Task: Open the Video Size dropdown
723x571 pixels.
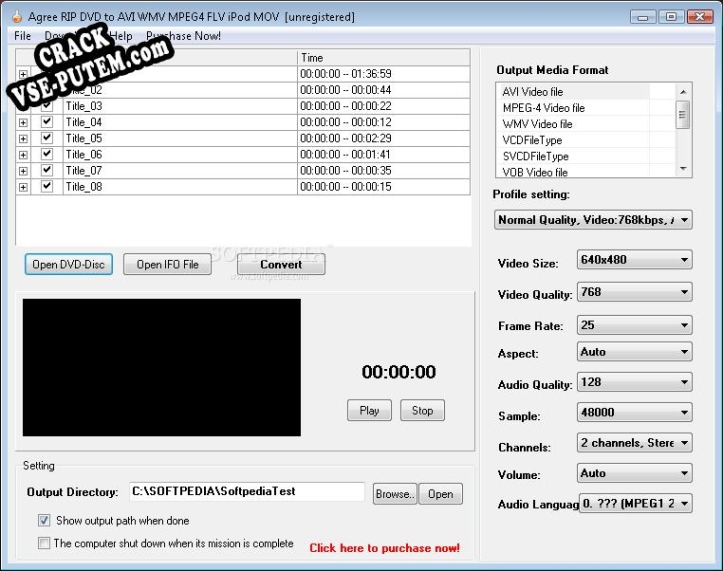Action: point(634,260)
